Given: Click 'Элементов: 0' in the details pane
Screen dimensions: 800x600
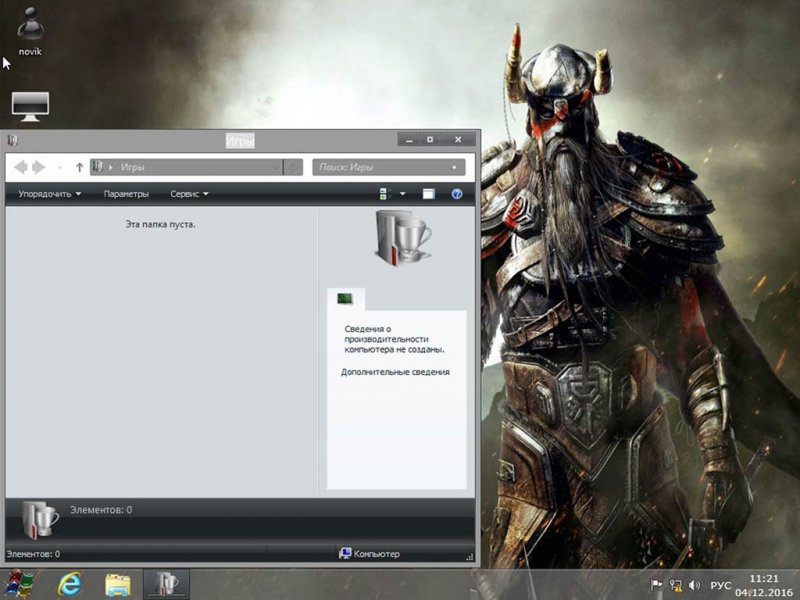Looking at the screenshot, I should 101,510.
